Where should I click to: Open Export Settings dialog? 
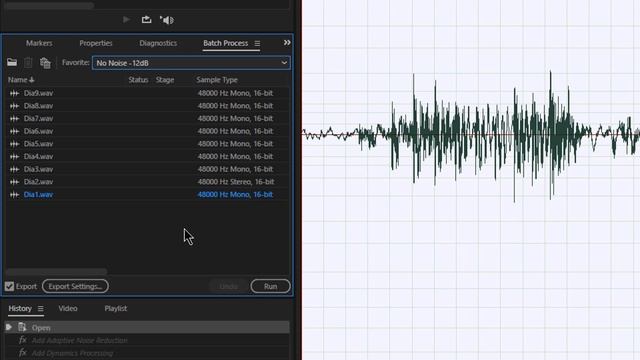click(x=75, y=286)
